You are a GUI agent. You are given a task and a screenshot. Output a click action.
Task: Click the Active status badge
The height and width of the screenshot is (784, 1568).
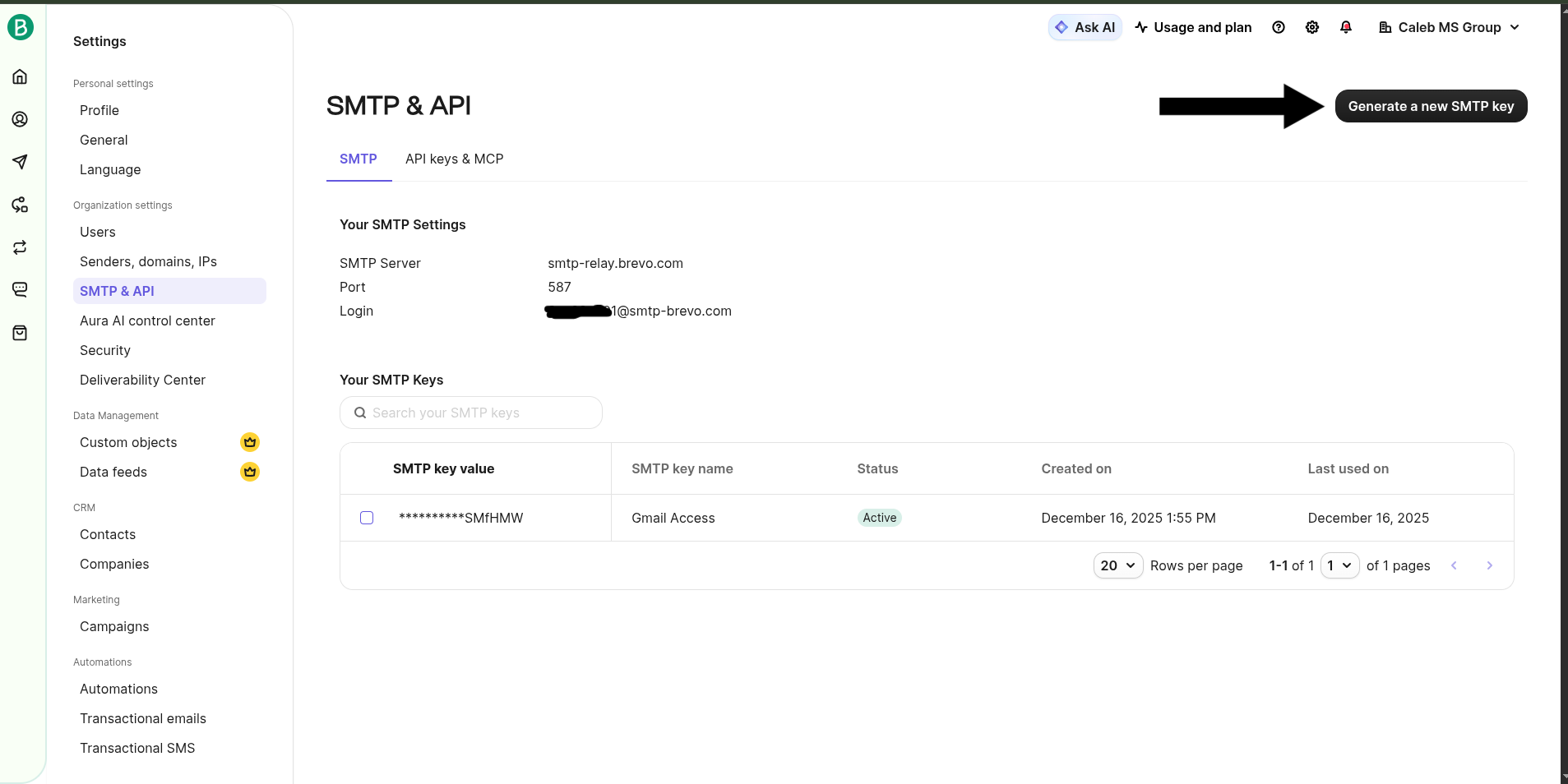pos(879,518)
